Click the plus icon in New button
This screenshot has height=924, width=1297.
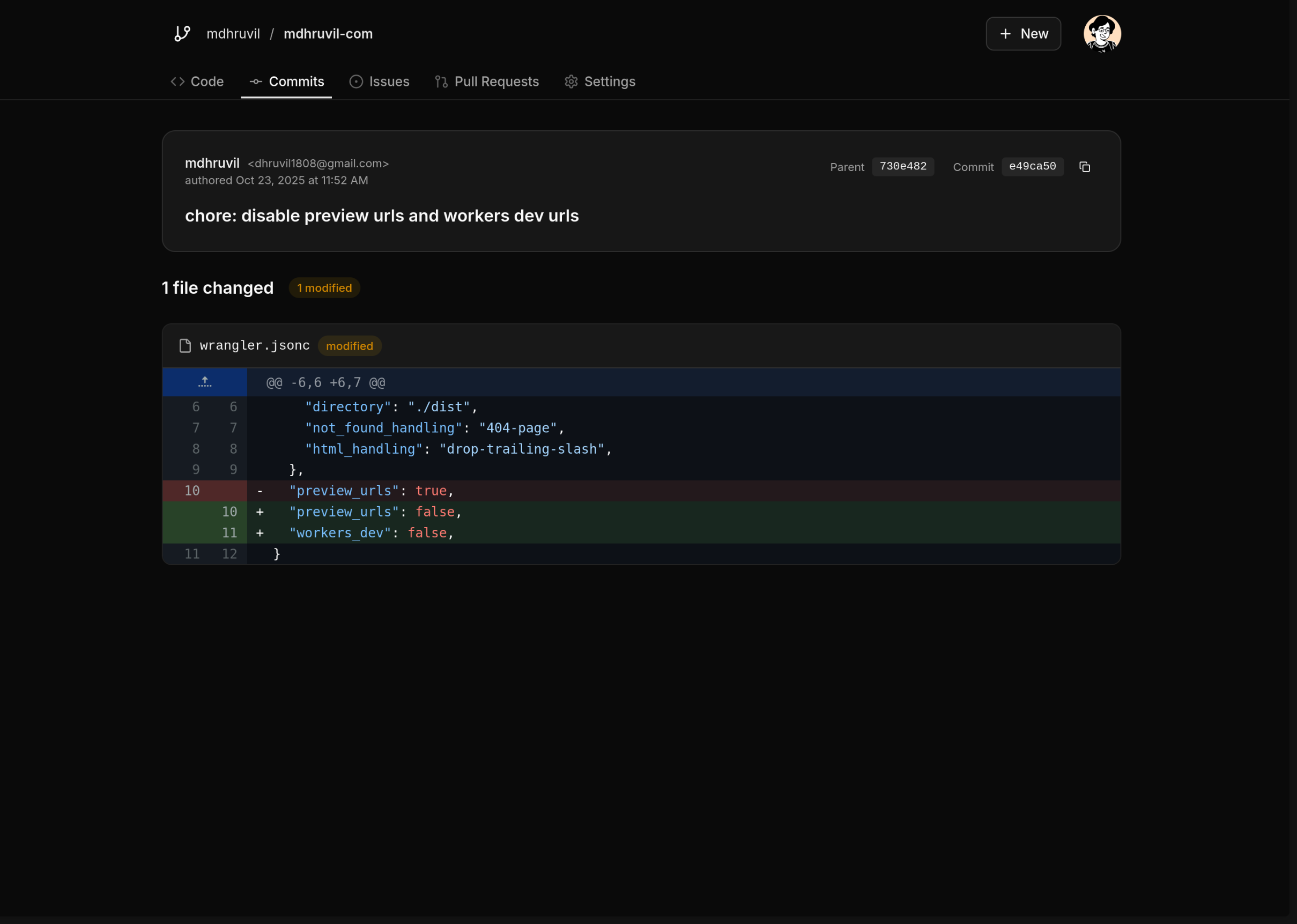tap(1005, 34)
